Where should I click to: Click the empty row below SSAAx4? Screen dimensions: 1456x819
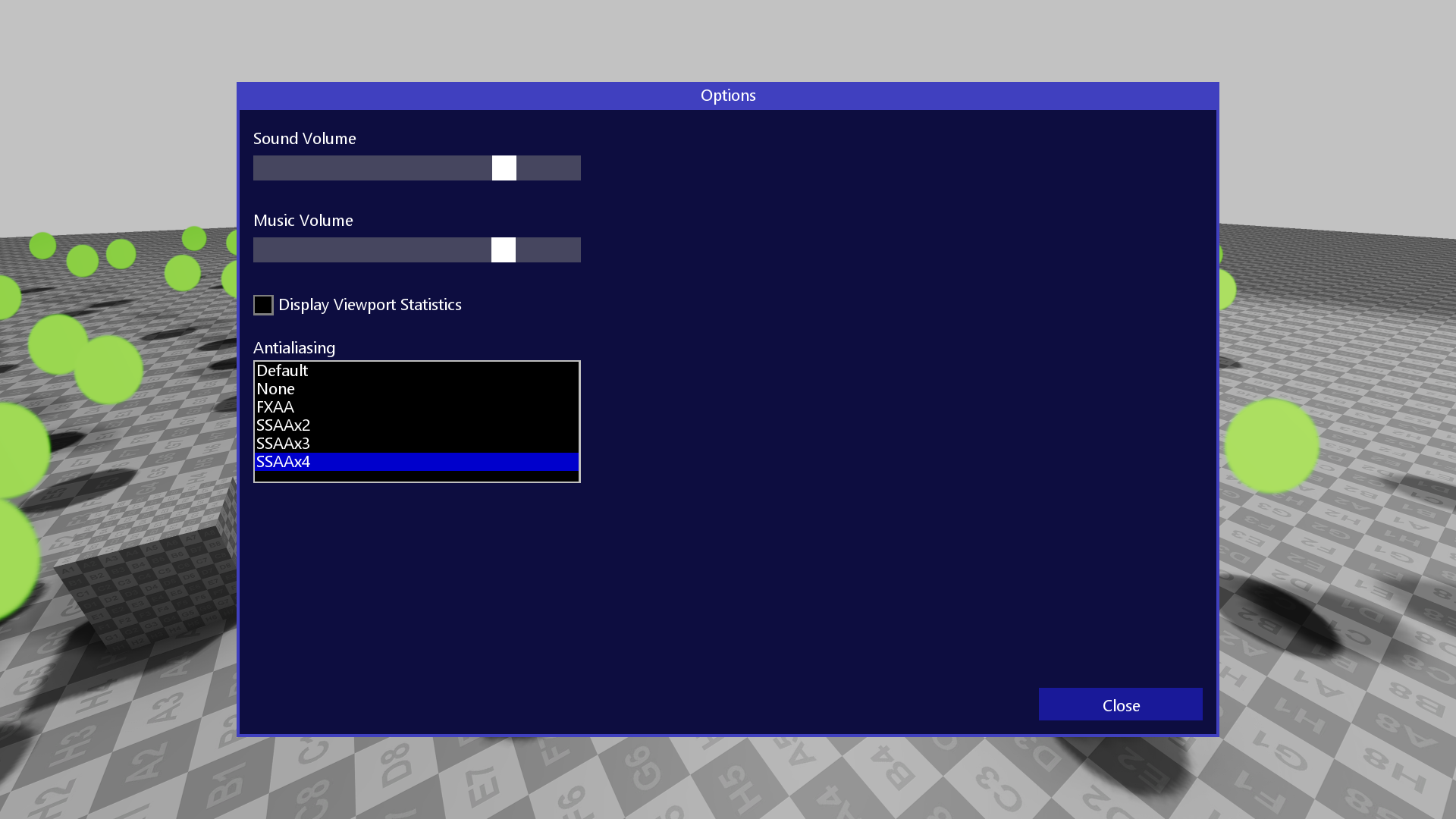point(417,476)
